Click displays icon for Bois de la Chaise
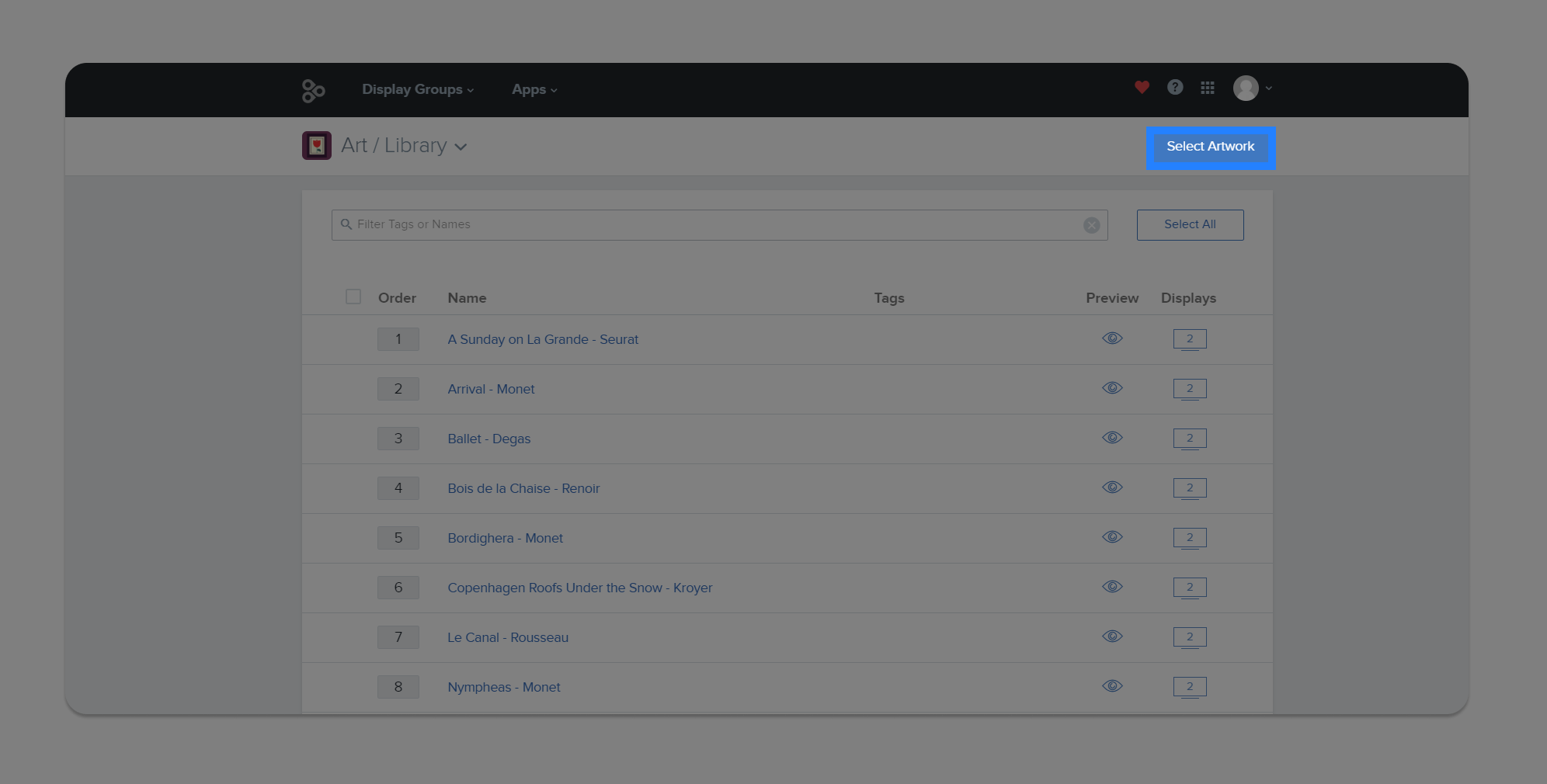 [1190, 489]
